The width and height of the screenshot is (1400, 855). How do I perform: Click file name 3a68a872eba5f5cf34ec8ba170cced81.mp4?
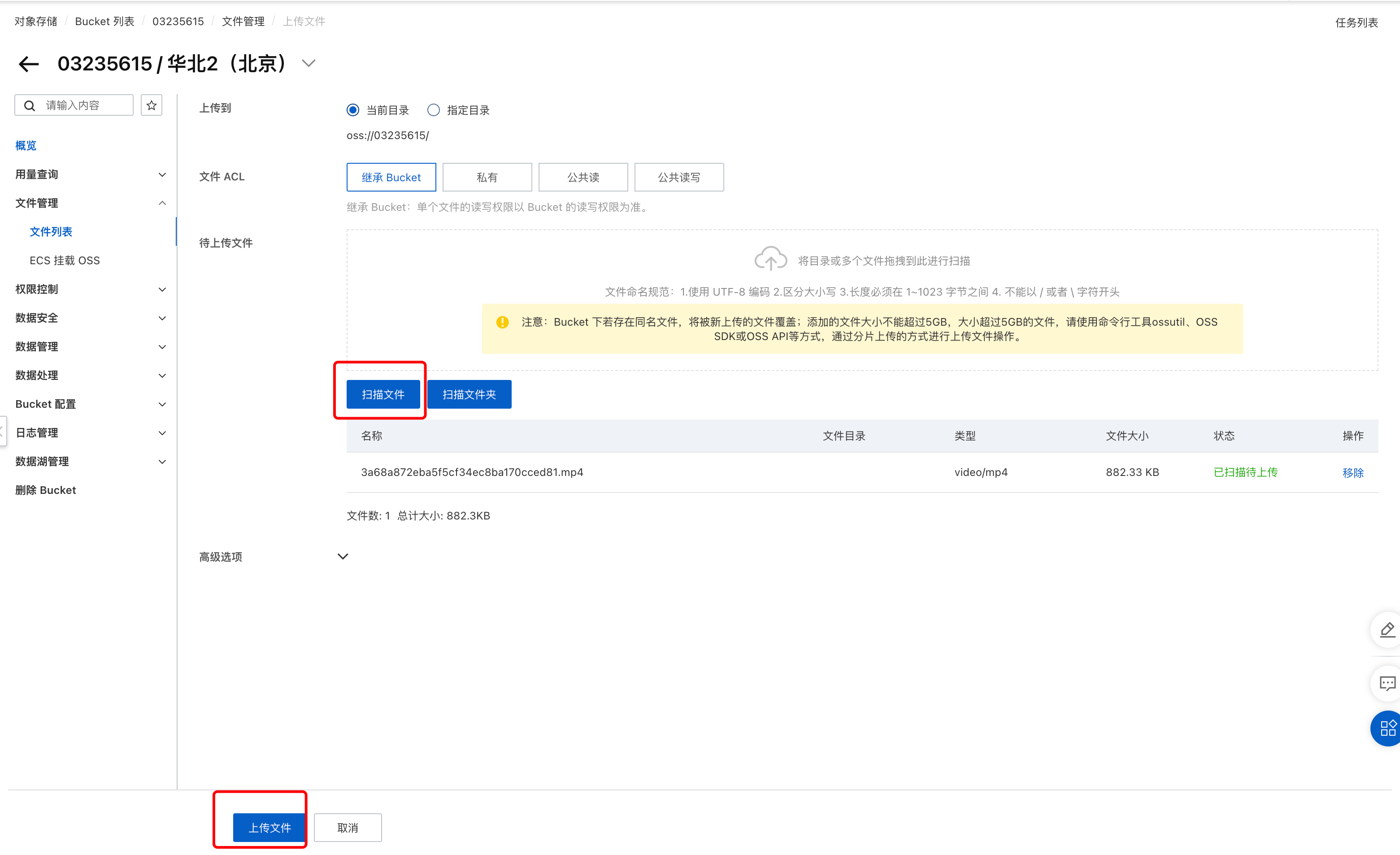(472, 472)
